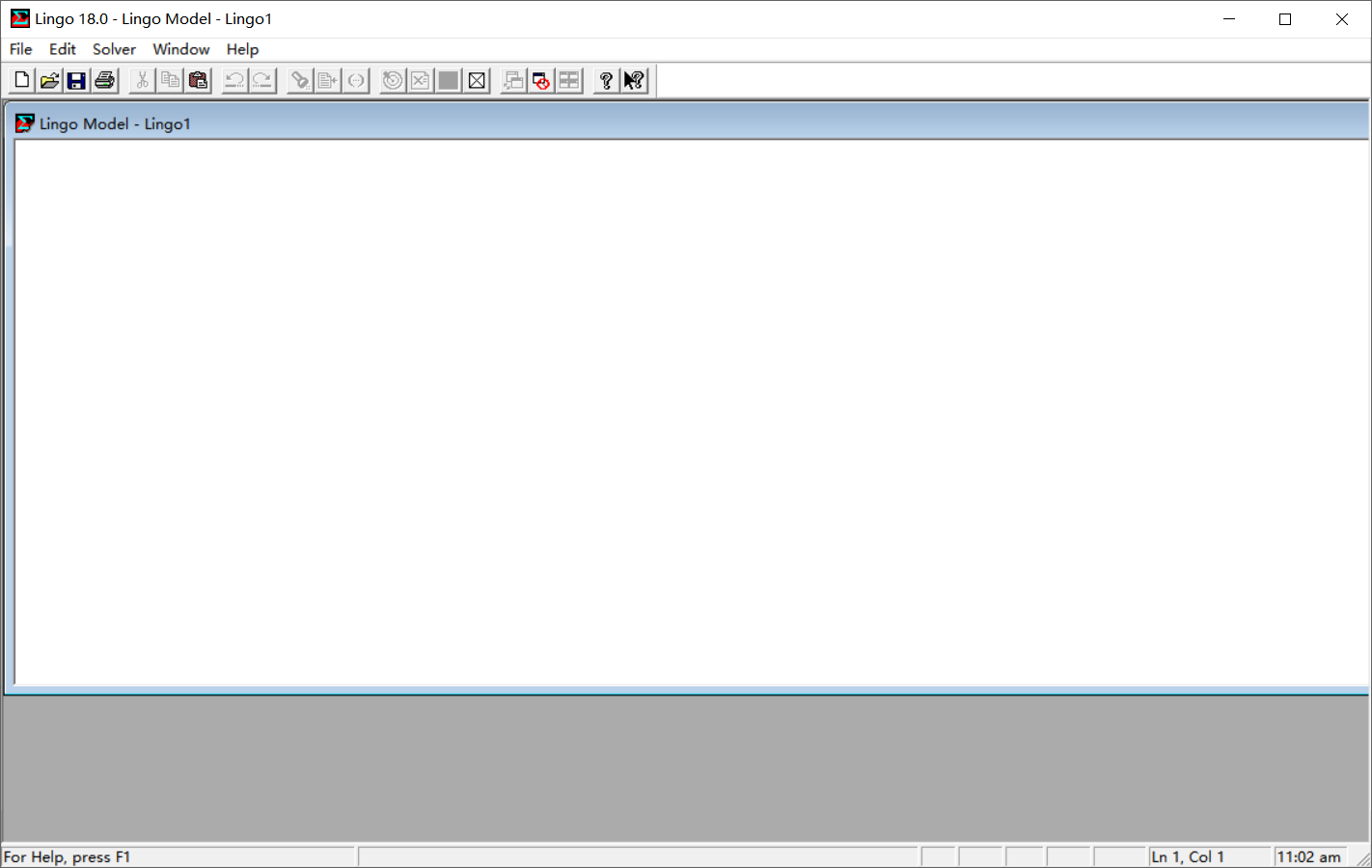Click the Copy icon in the toolbar
This screenshot has width=1372, height=868.
(171, 81)
